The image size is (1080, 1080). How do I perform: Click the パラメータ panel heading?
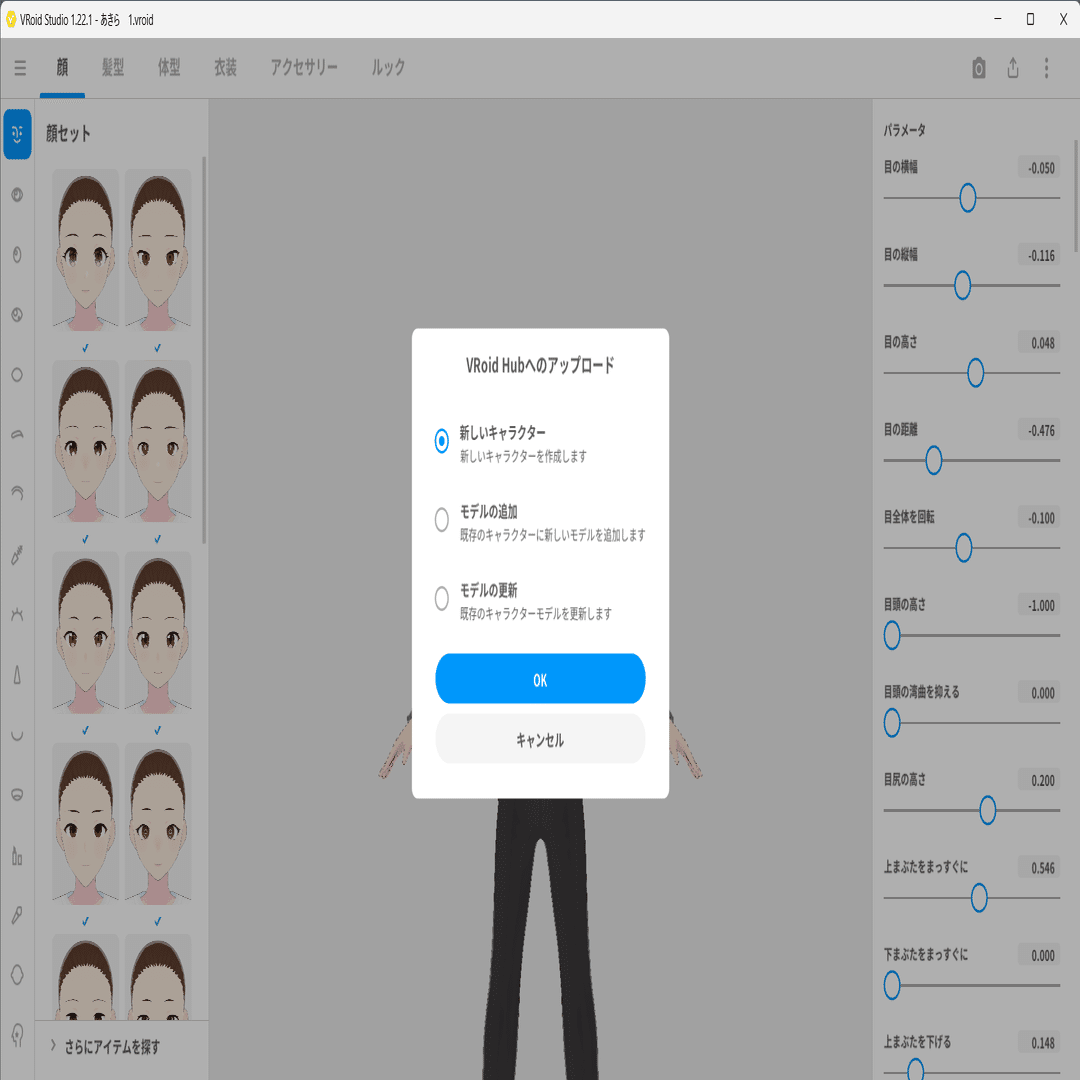[904, 129]
